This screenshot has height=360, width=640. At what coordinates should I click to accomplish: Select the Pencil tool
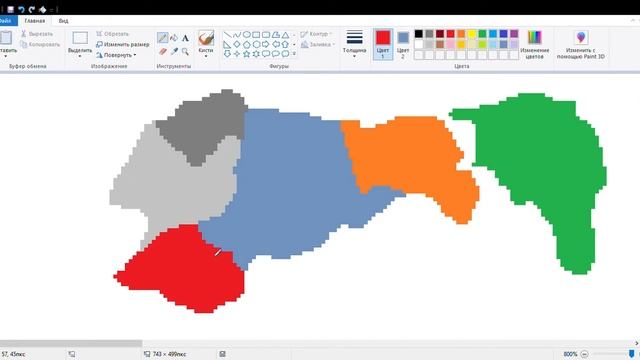(x=163, y=38)
